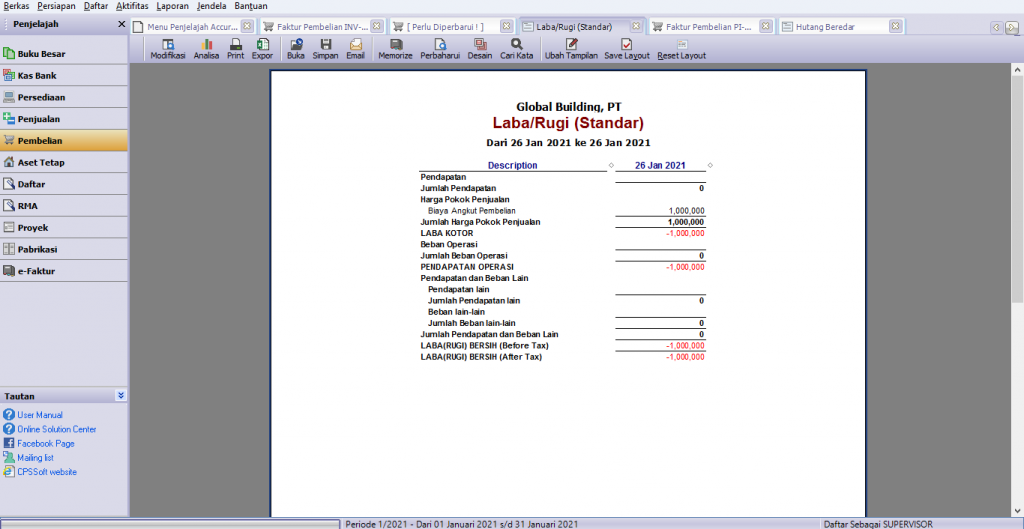Click the Description column header
Screen dimensions: 1024x529
pyautogui.click(x=513, y=165)
